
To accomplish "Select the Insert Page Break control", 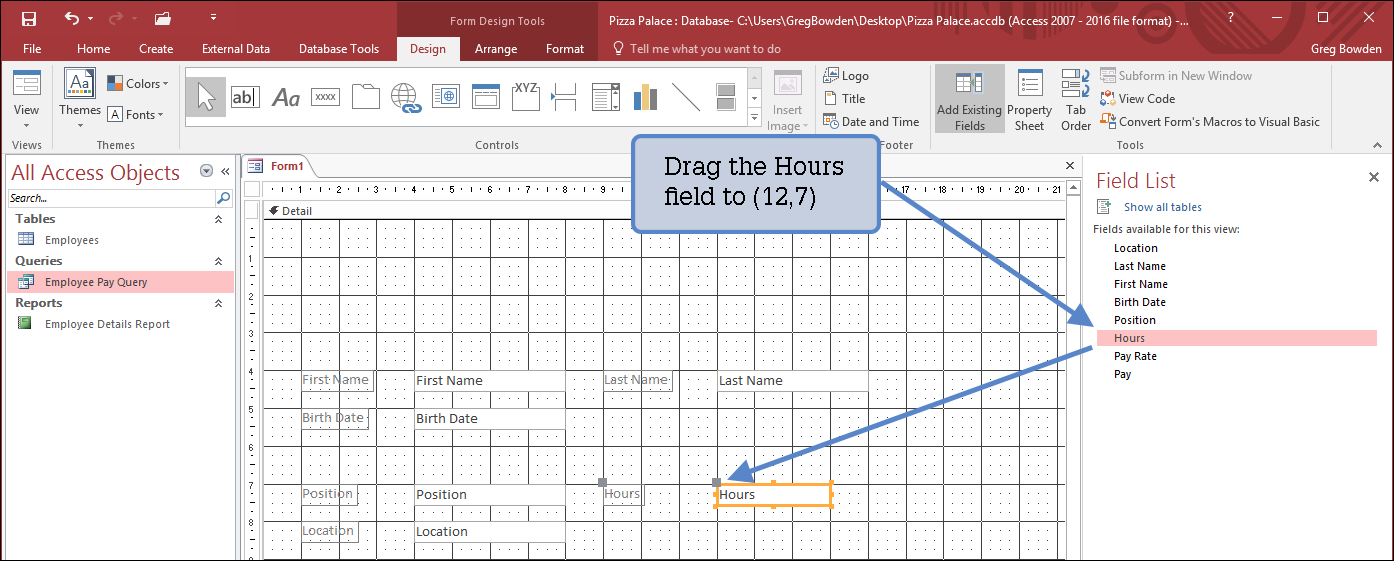I will (x=565, y=97).
